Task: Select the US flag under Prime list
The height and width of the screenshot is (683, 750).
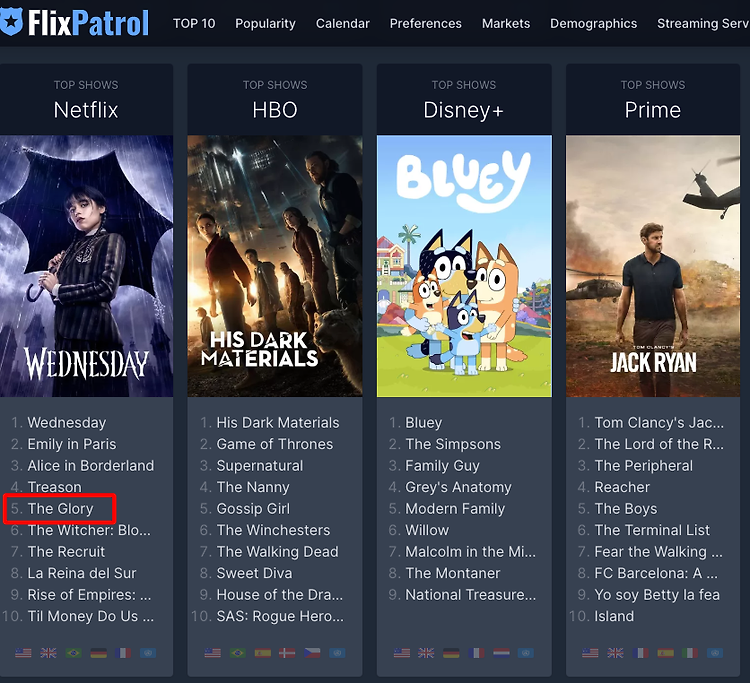Action: [x=590, y=653]
